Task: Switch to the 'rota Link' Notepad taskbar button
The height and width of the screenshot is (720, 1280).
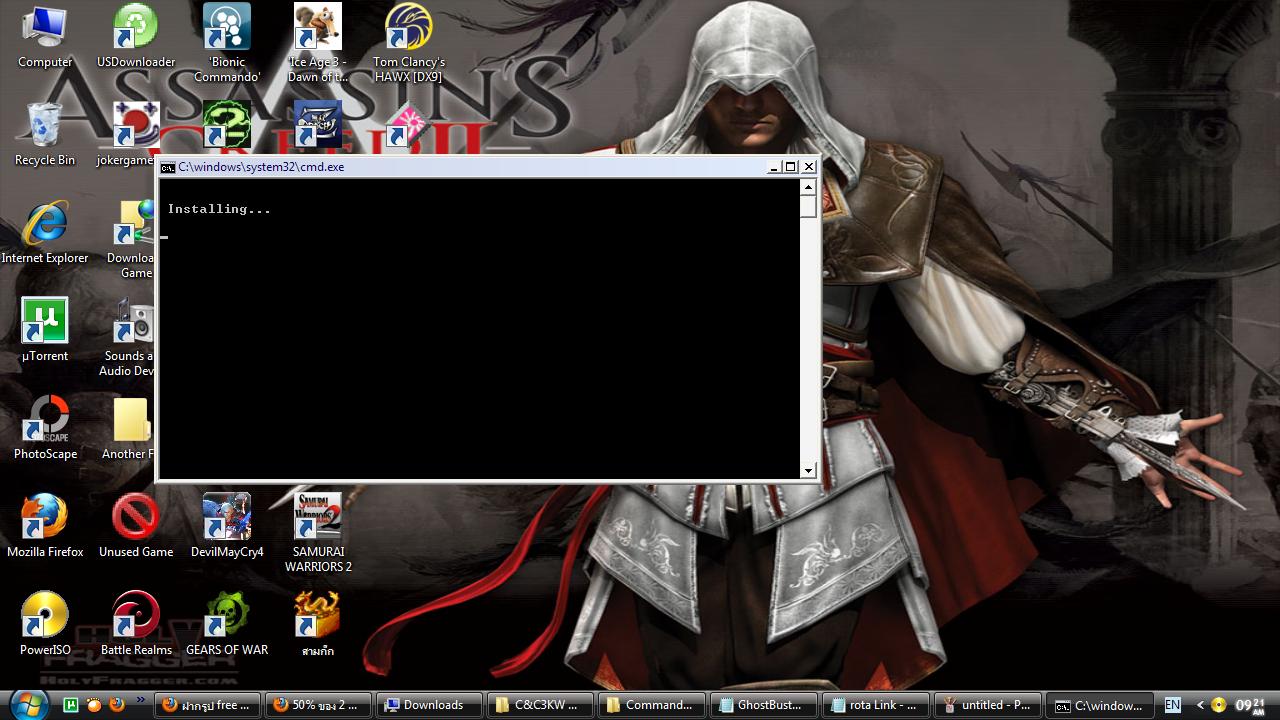Action: pos(874,705)
